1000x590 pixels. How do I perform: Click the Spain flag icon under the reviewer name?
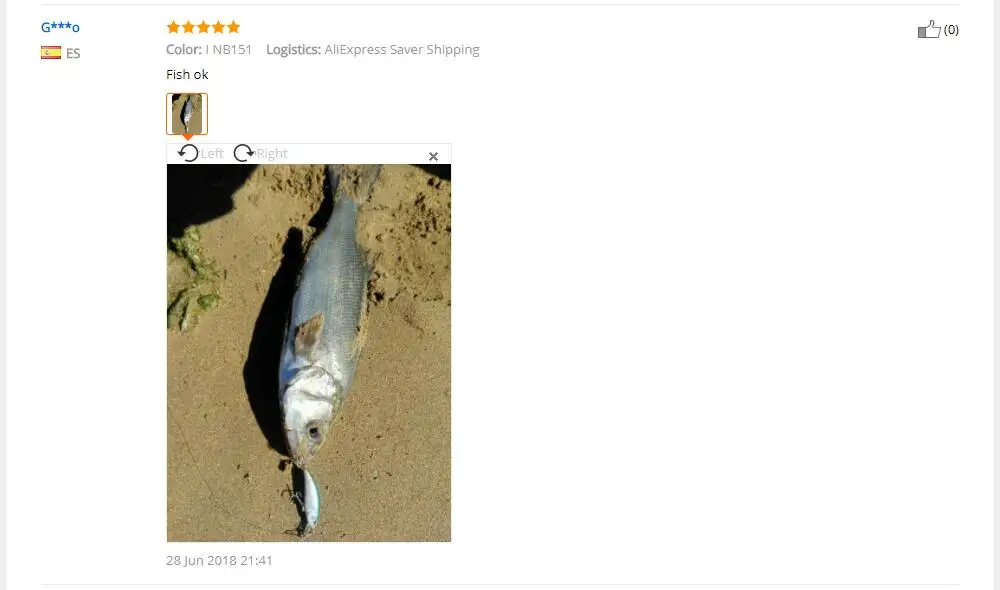click(x=51, y=53)
